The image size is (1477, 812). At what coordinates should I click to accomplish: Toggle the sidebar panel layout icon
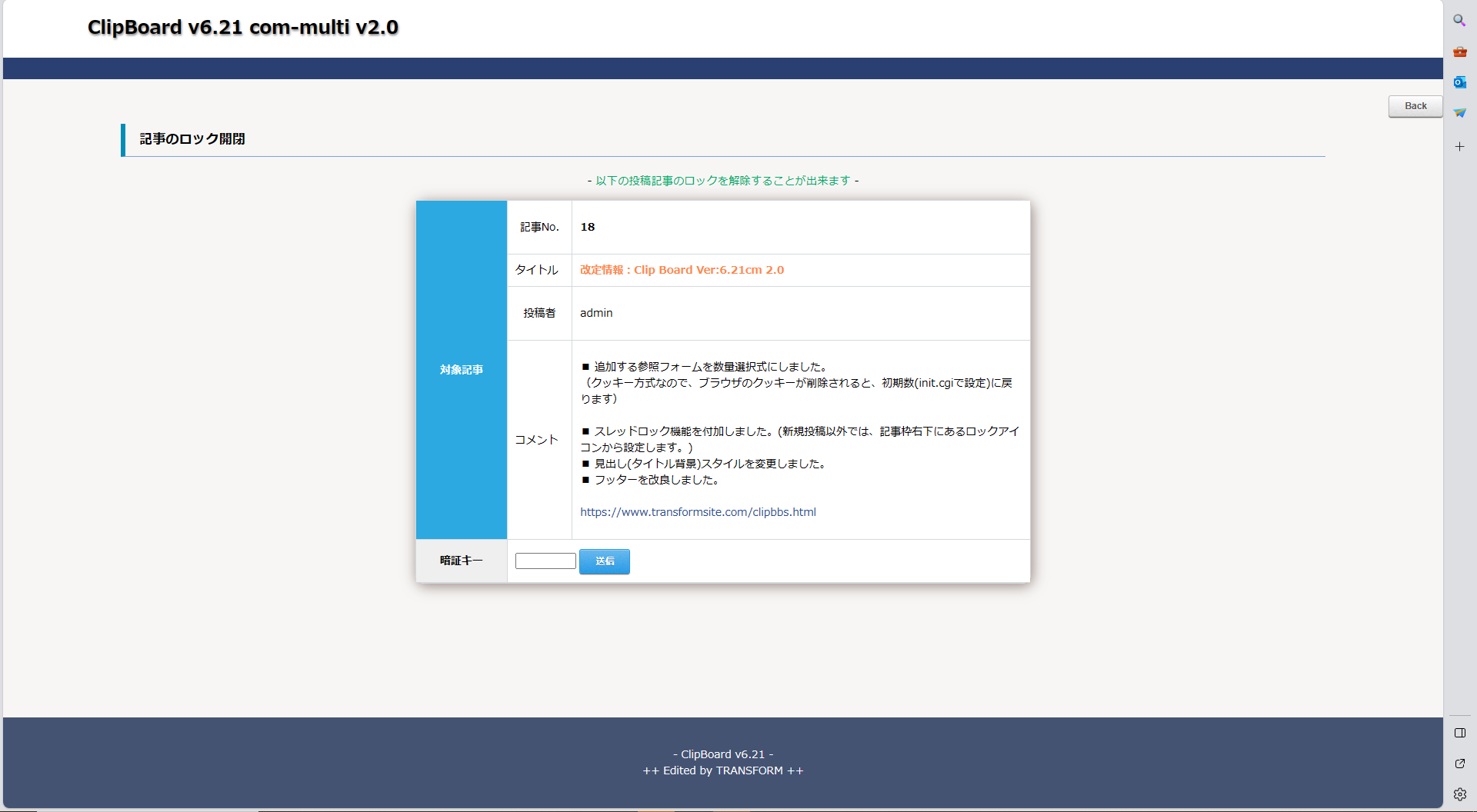coord(1459,733)
